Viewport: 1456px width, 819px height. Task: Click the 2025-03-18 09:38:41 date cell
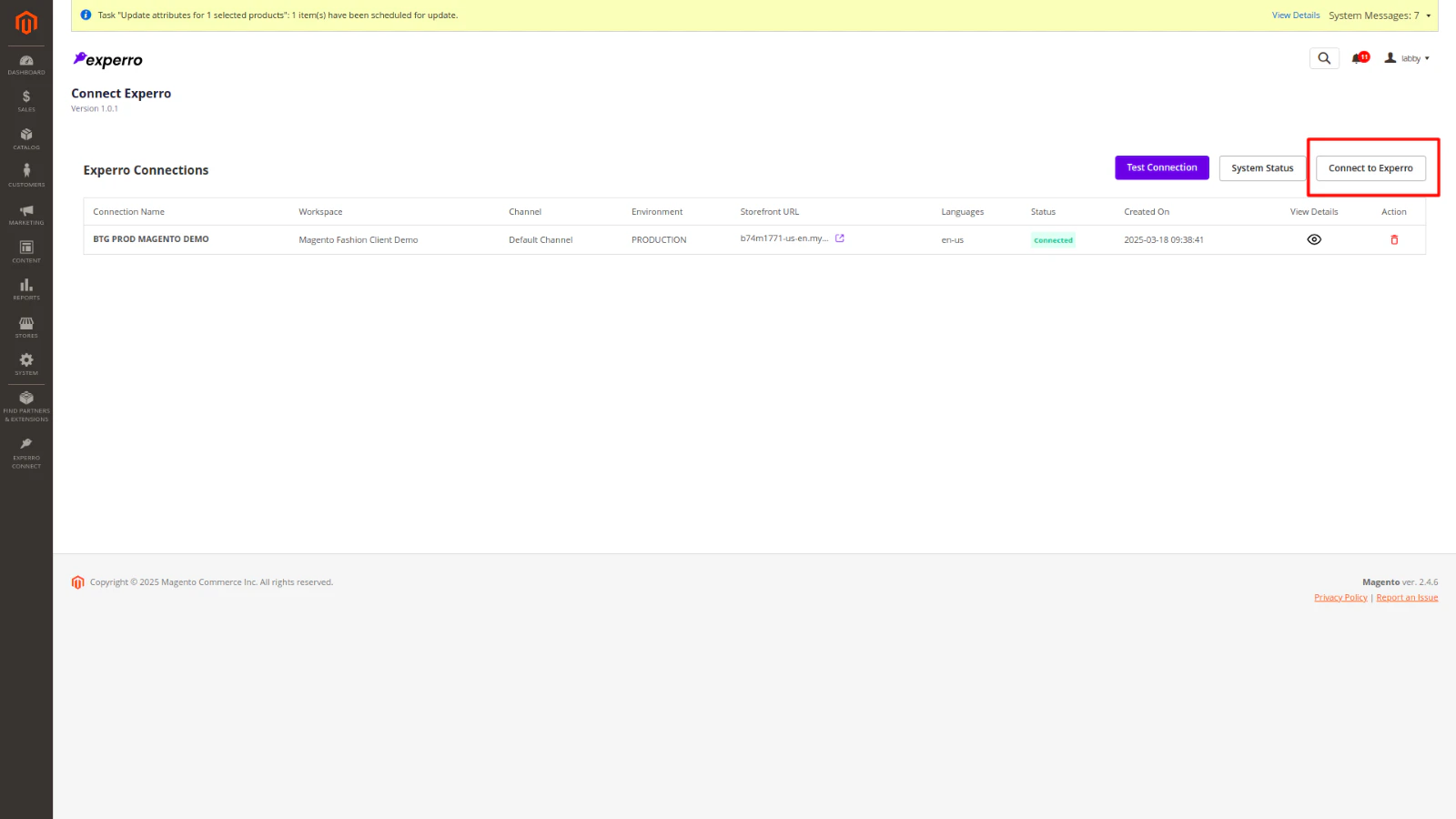coord(1164,240)
